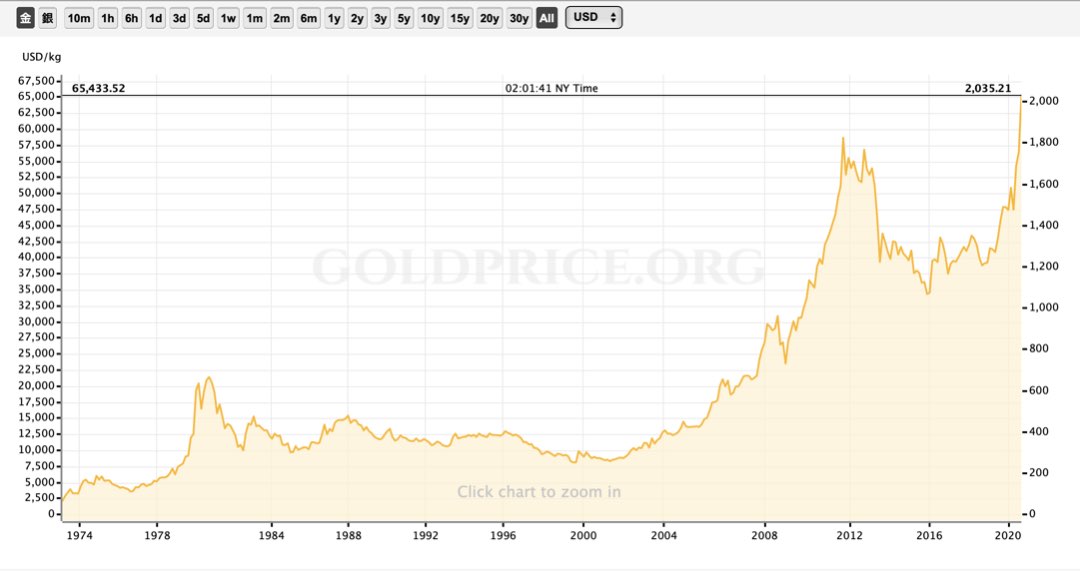Set chart to the 10y range
The width and height of the screenshot is (1080, 572).
coord(430,18)
